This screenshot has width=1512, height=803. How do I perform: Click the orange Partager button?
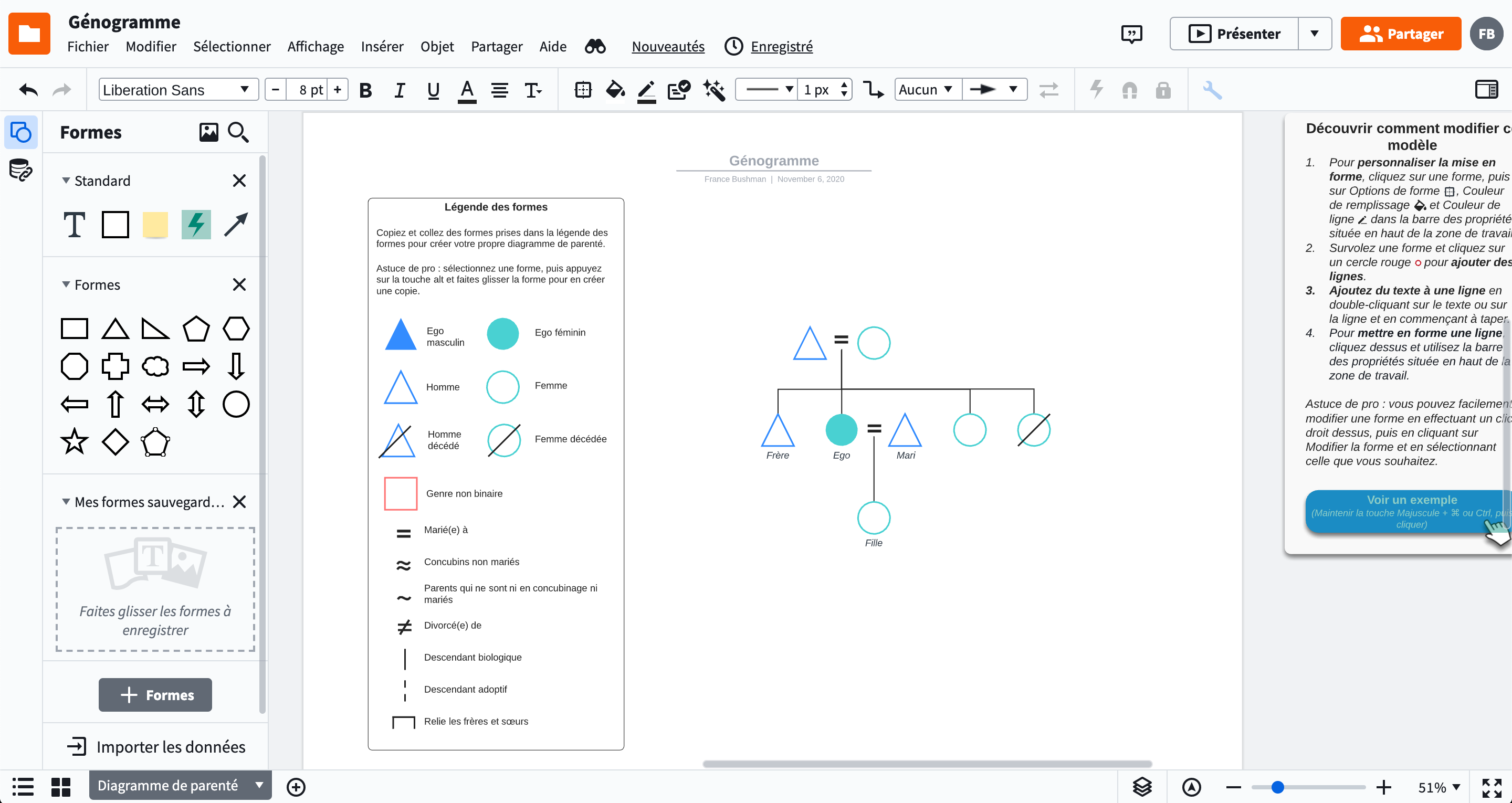[x=1401, y=34]
